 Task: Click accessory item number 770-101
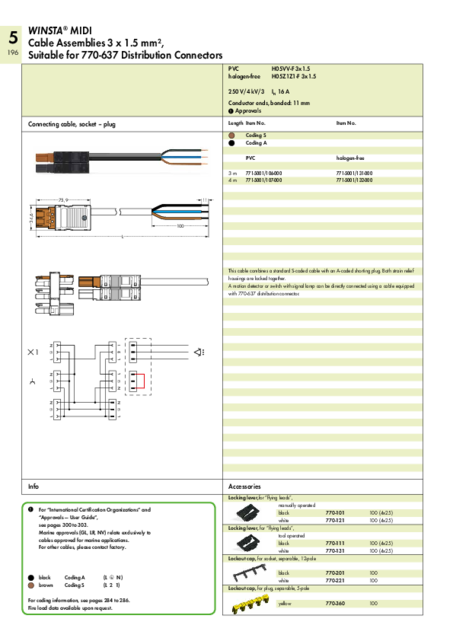point(335,513)
